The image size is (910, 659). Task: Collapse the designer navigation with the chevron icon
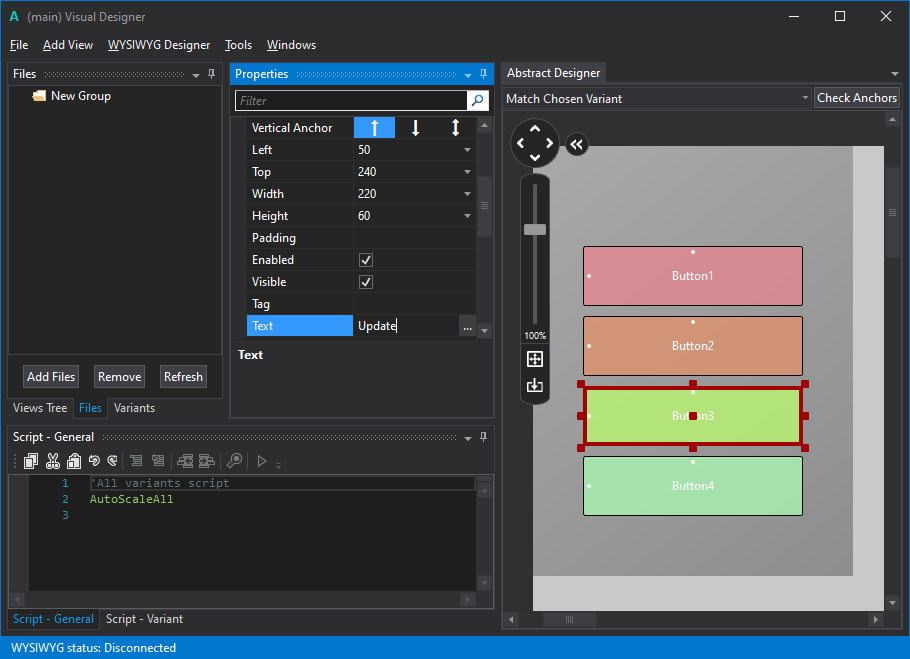click(x=577, y=144)
